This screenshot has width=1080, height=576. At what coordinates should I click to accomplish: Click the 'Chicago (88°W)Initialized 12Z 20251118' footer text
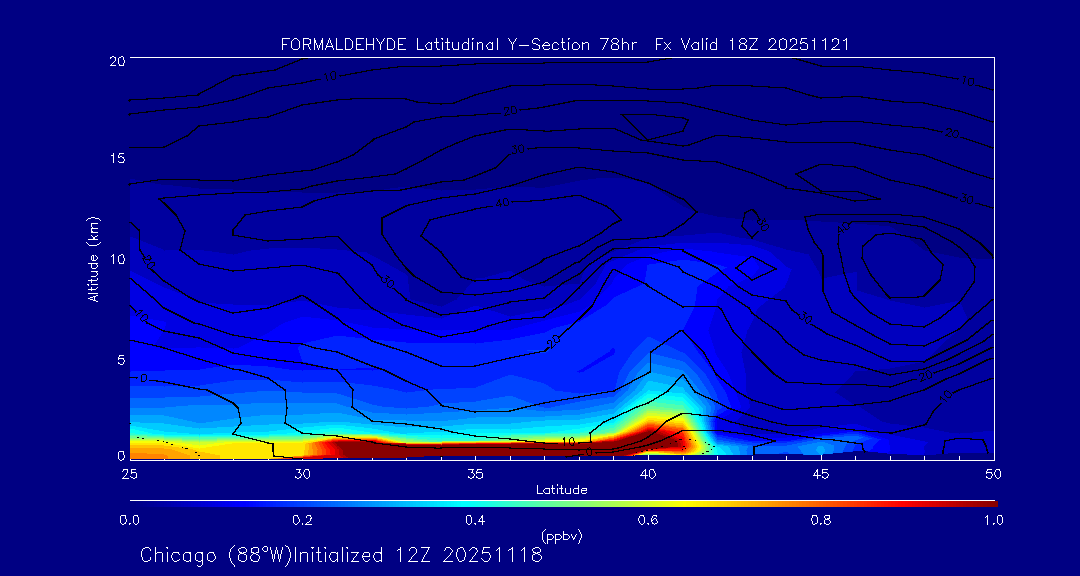pos(341,555)
